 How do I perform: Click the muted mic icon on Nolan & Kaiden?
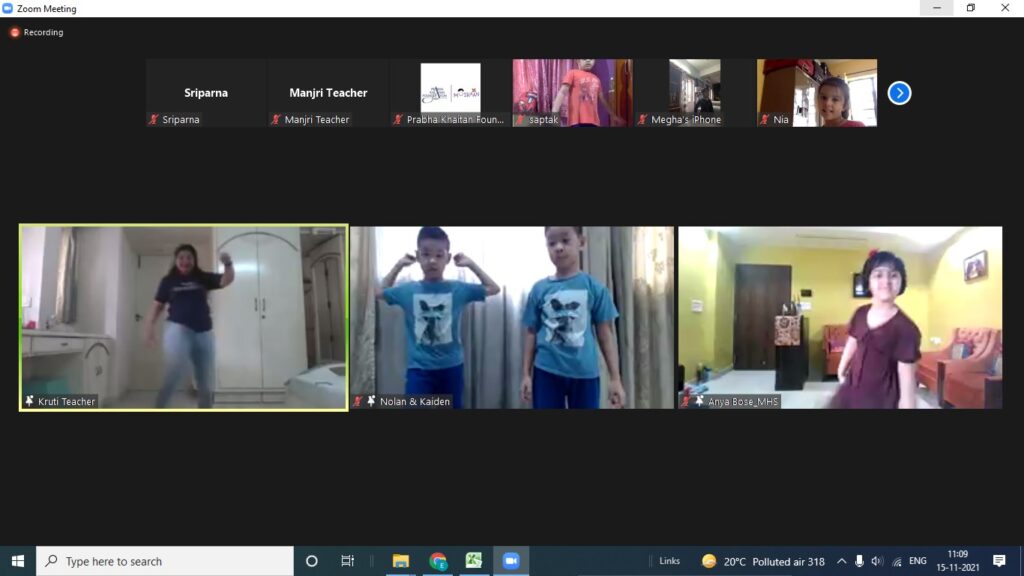click(x=358, y=401)
